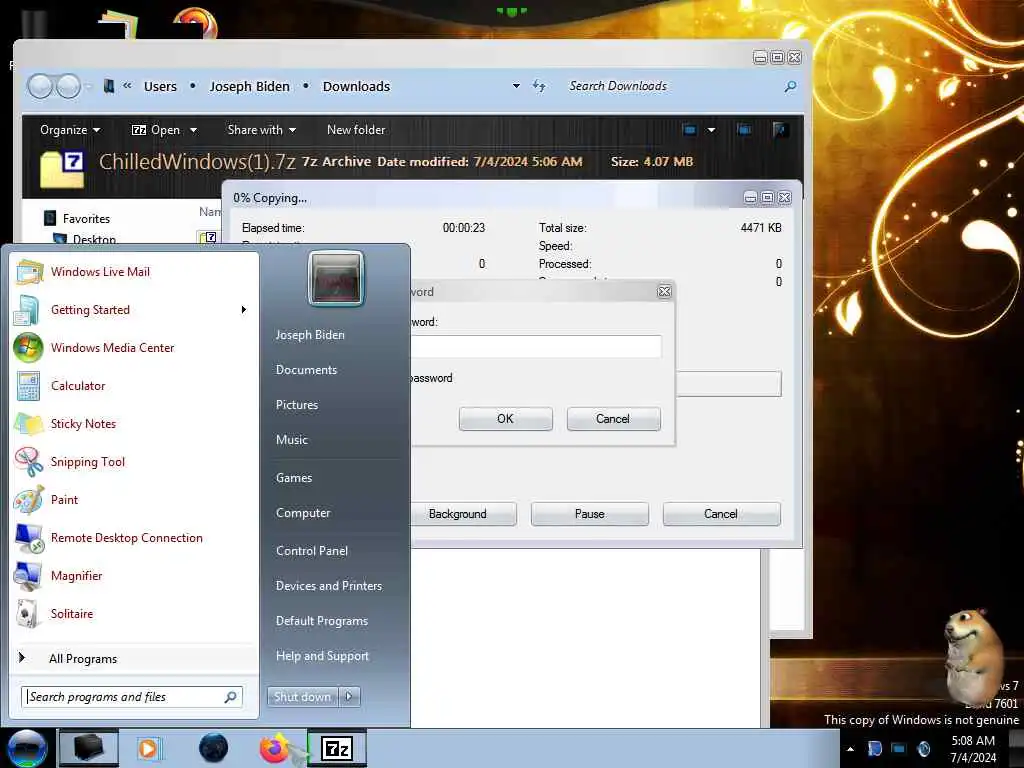1024x768 pixels.
Task: Click the refresh icon in address bar
Action: 539,86
